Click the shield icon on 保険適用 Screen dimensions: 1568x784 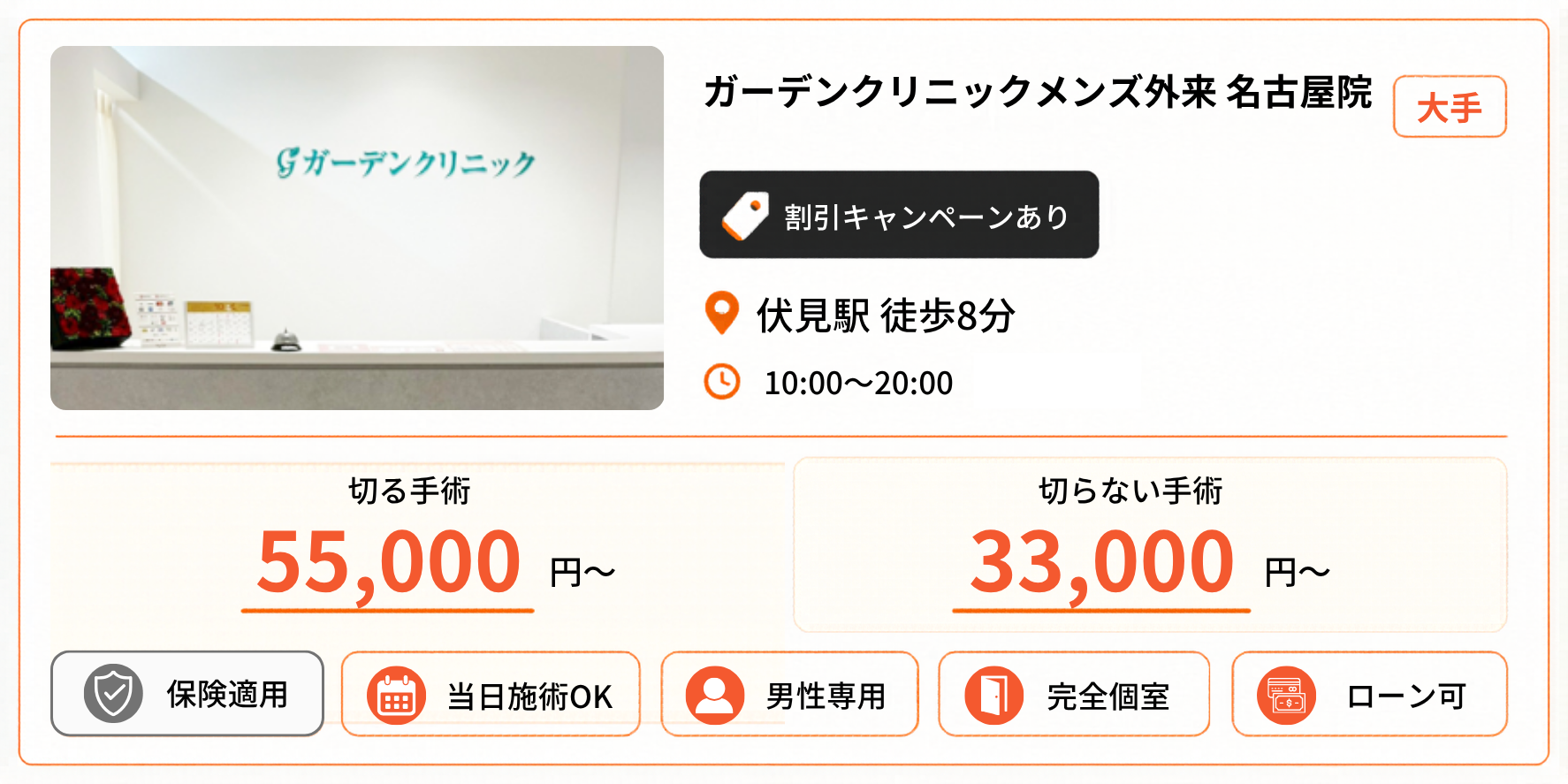pyautogui.click(x=114, y=694)
